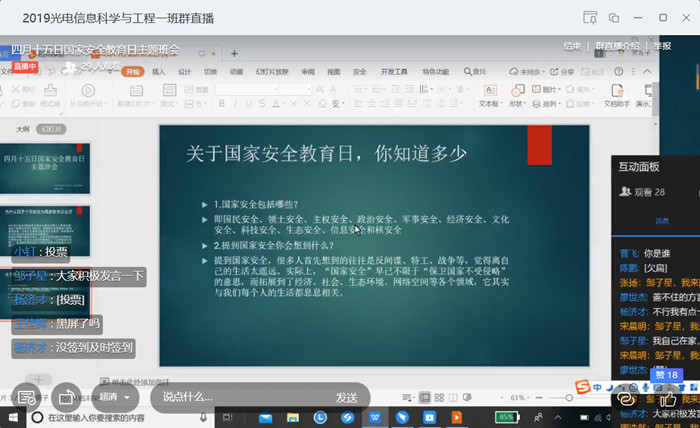The height and width of the screenshot is (428, 700).
Task: Click 结束 to end the live stream
Action: coord(572,46)
